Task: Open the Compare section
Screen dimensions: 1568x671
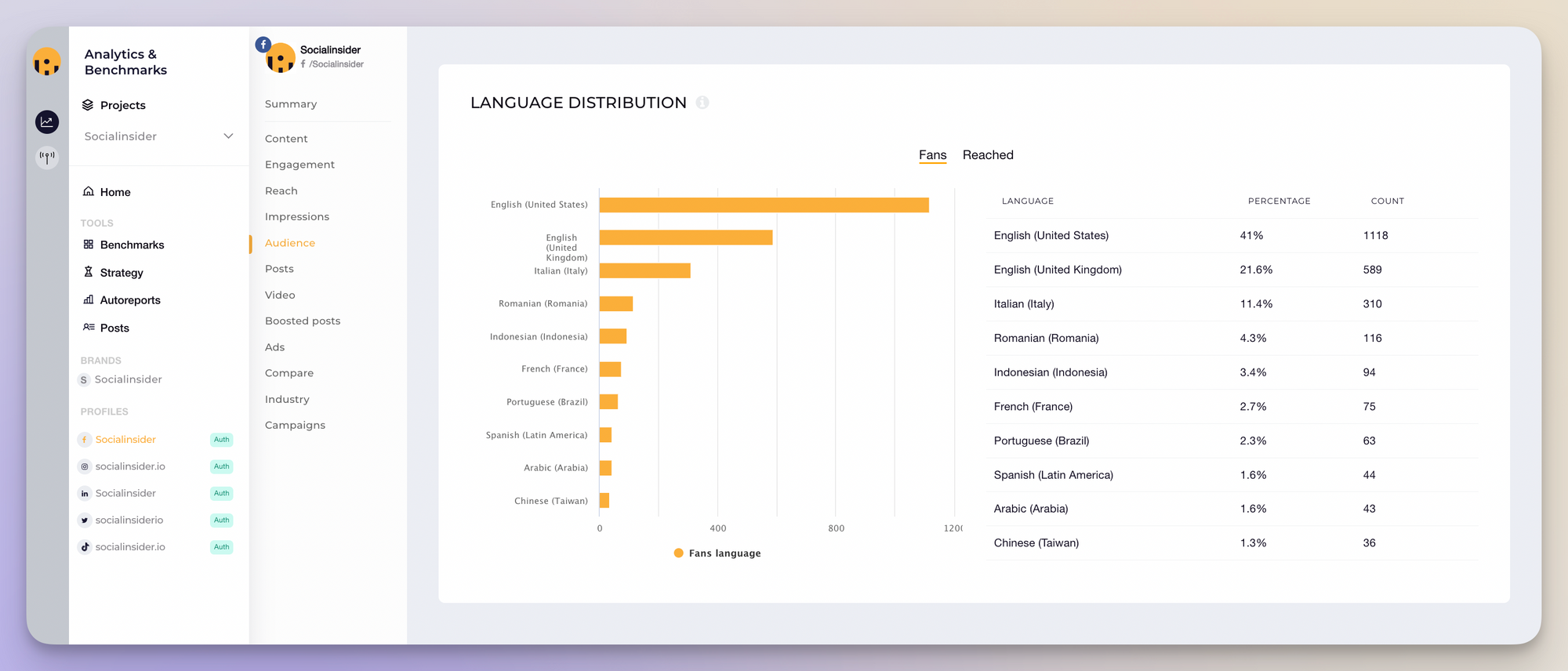Action: 289,373
